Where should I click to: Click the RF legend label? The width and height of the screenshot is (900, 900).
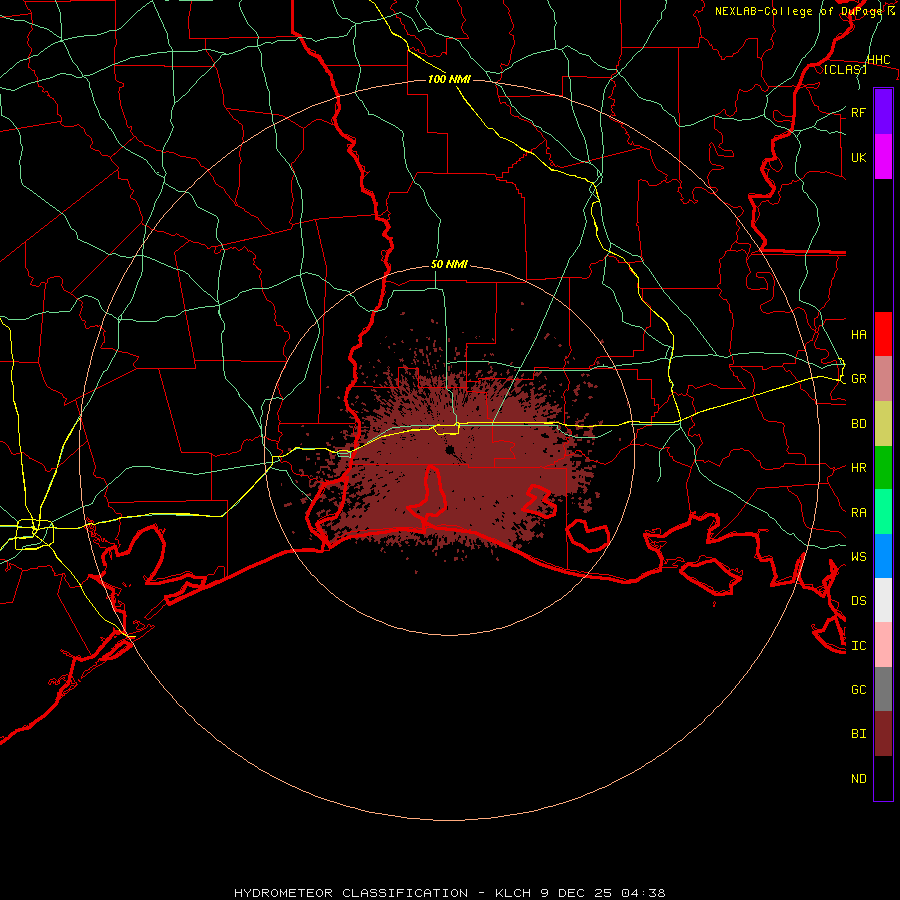coord(858,112)
